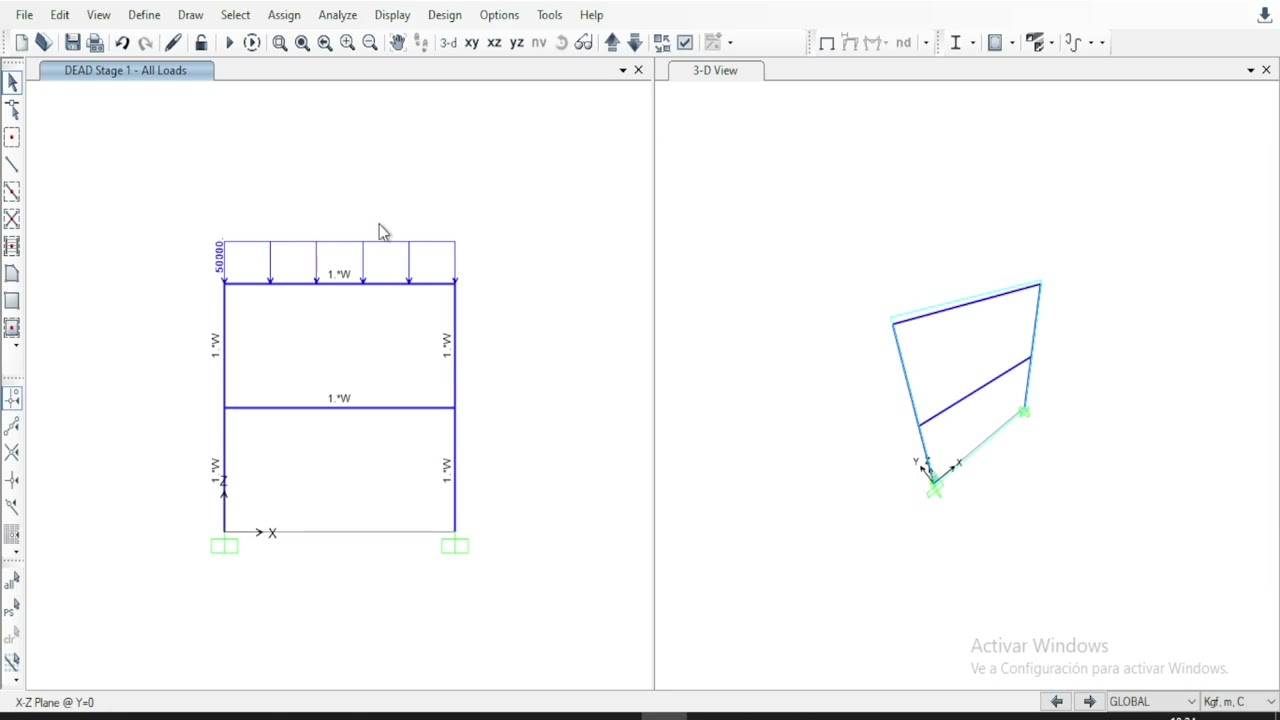Click the Open File icon

[43, 42]
